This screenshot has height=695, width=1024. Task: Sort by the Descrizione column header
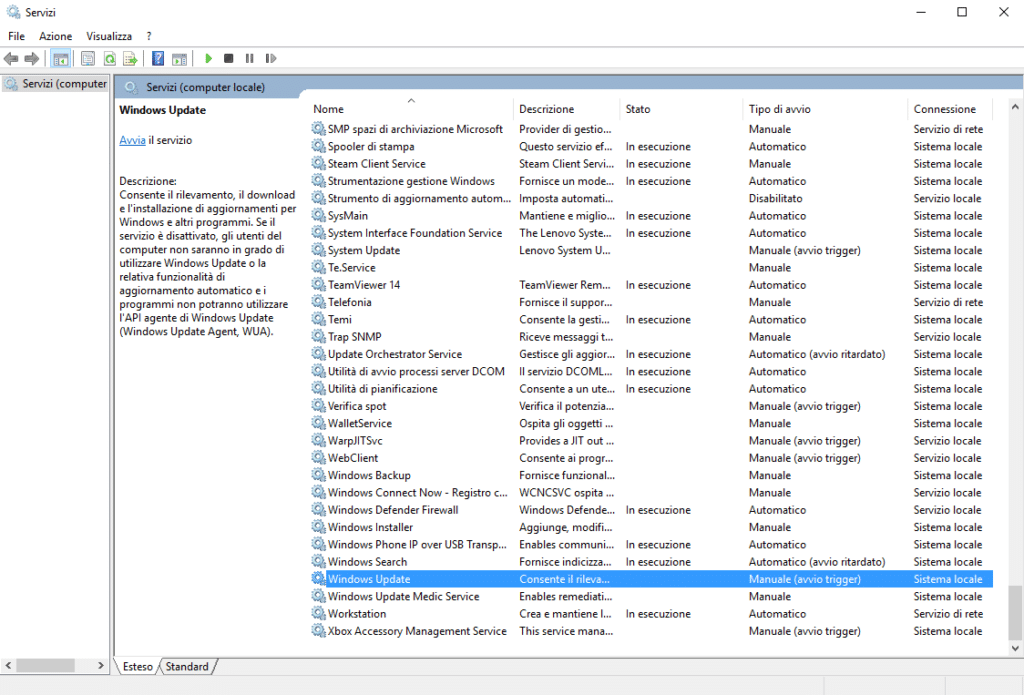pos(567,109)
